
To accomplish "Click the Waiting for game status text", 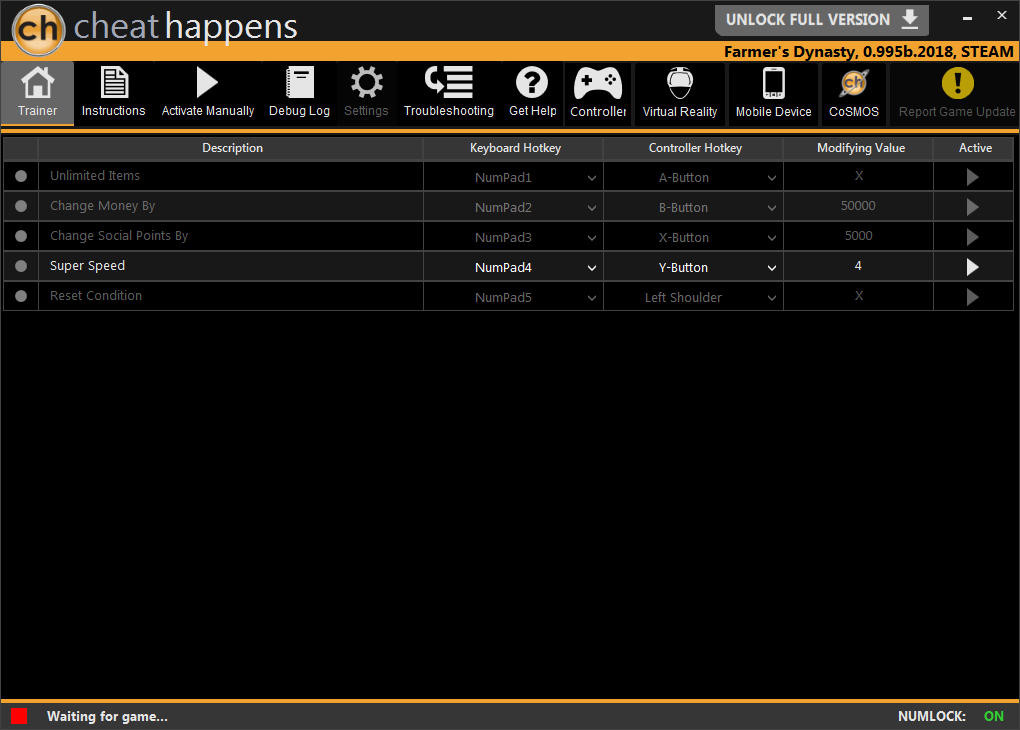I will pyautogui.click(x=107, y=716).
